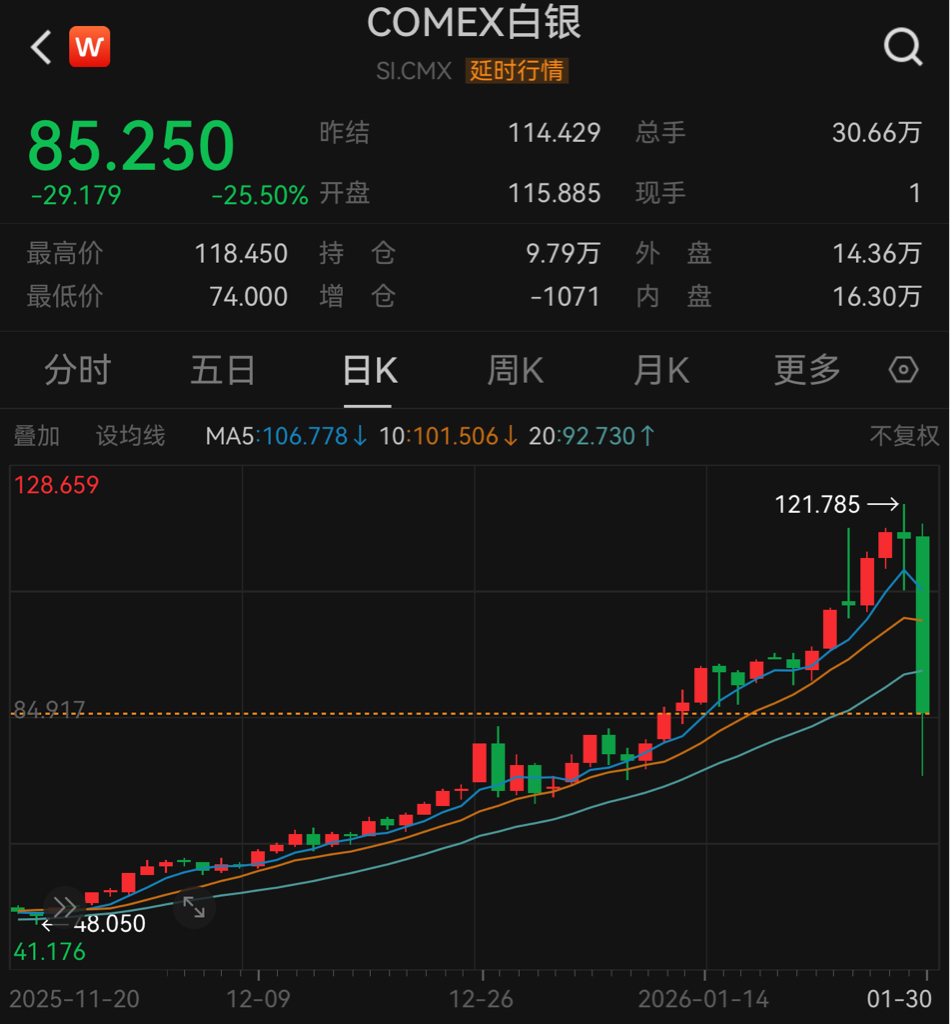Tap the 内盘 value 16.30万
The image size is (950, 1024).
(876, 297)
